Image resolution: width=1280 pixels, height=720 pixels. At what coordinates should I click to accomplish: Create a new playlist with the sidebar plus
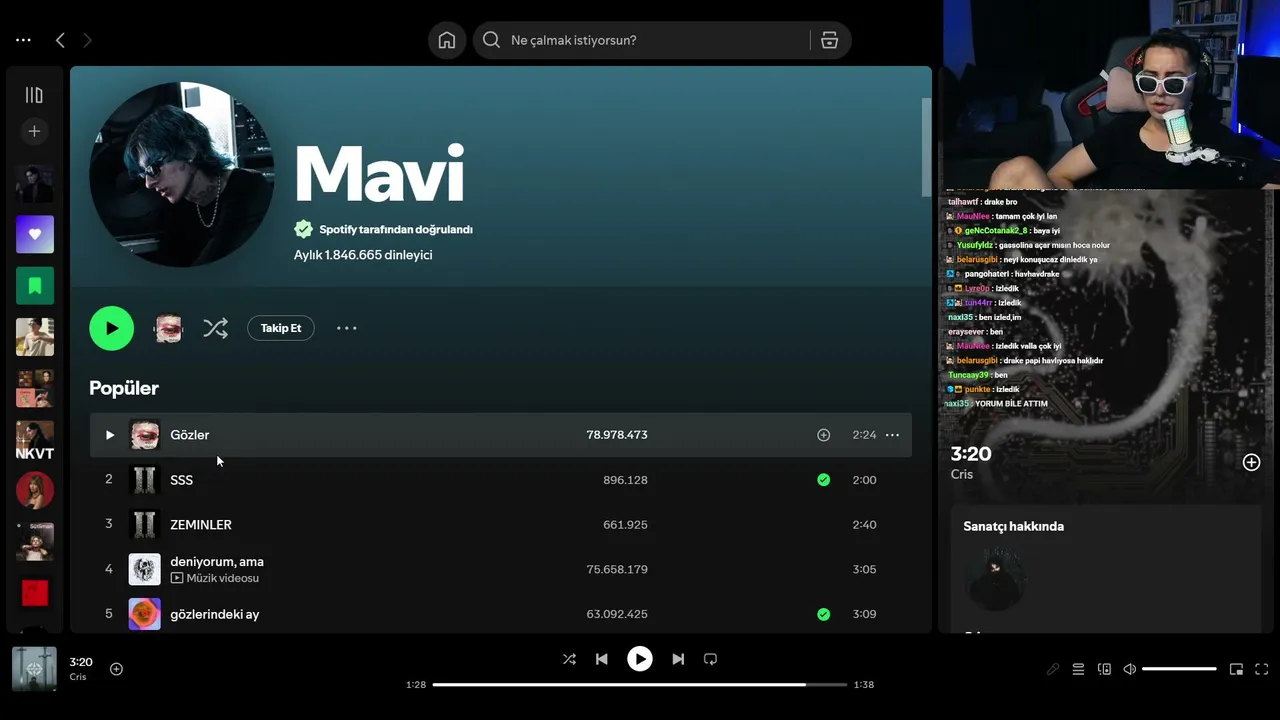[34, 131]
